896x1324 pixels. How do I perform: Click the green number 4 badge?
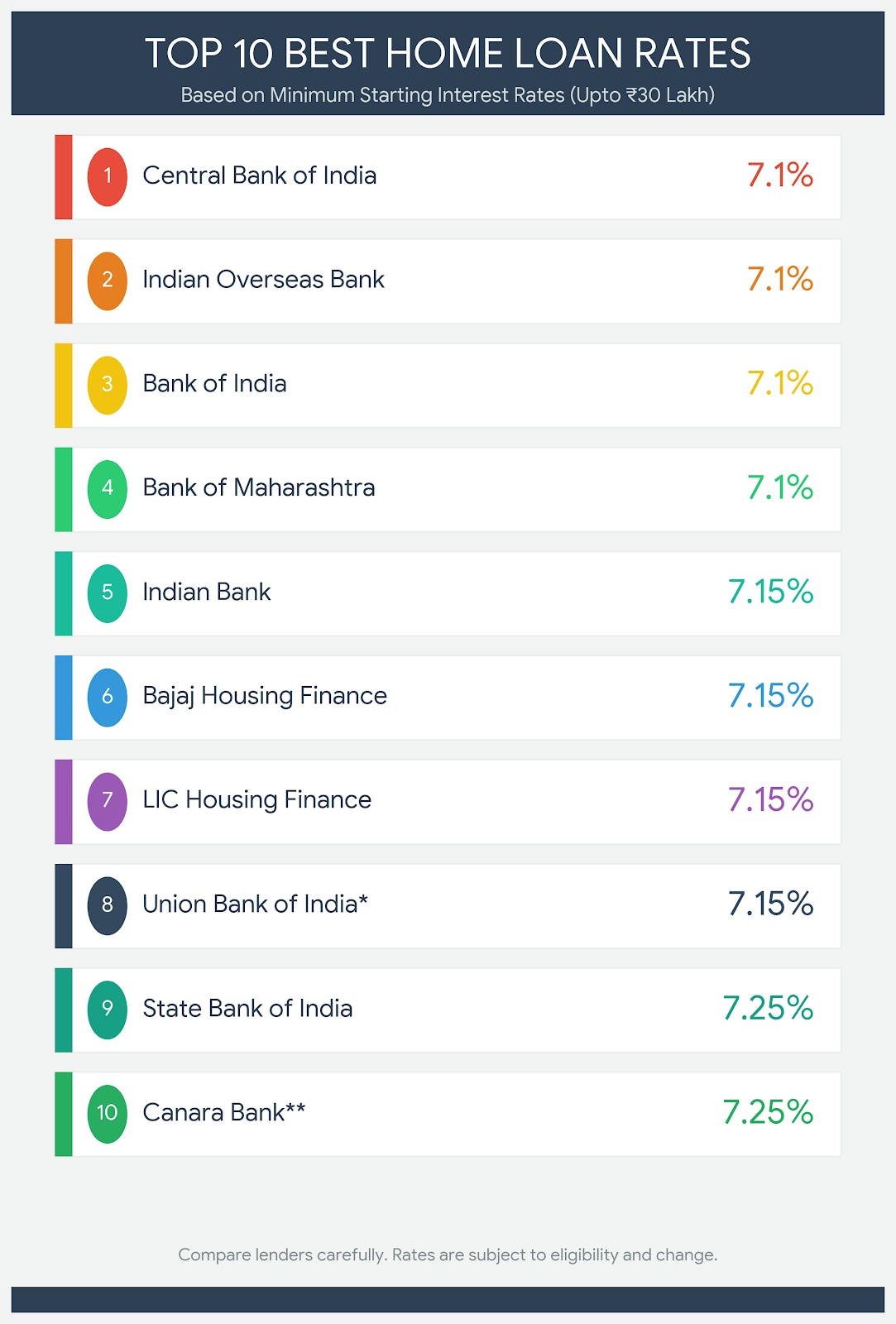click(108, 489)
